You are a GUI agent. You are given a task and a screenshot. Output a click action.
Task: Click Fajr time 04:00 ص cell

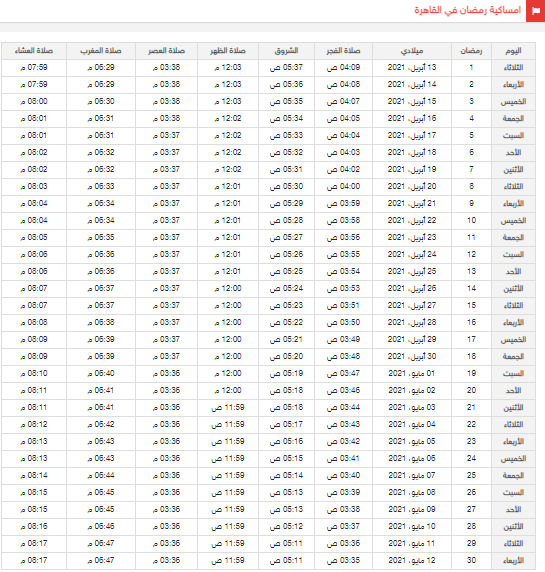click(343, 186)
